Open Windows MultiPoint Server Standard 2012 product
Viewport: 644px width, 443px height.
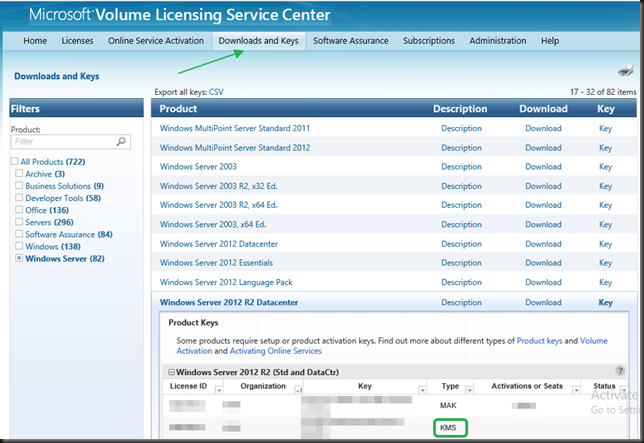pos(235,147)
